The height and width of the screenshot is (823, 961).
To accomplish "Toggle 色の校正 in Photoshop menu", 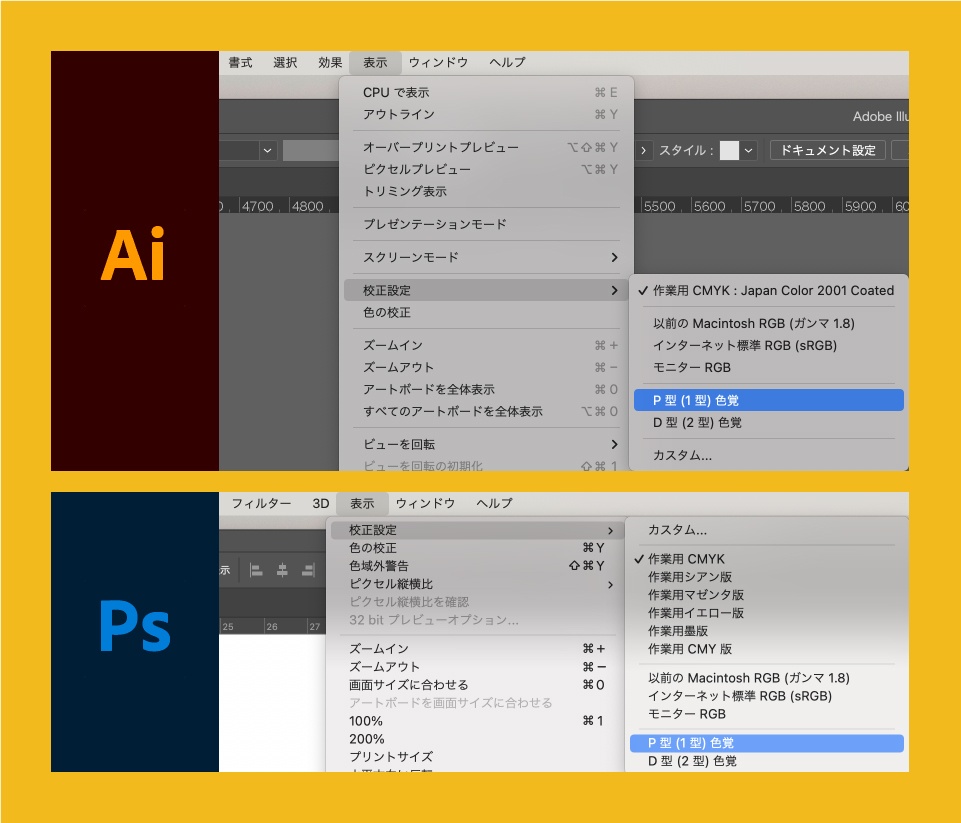I will (477, 548).
